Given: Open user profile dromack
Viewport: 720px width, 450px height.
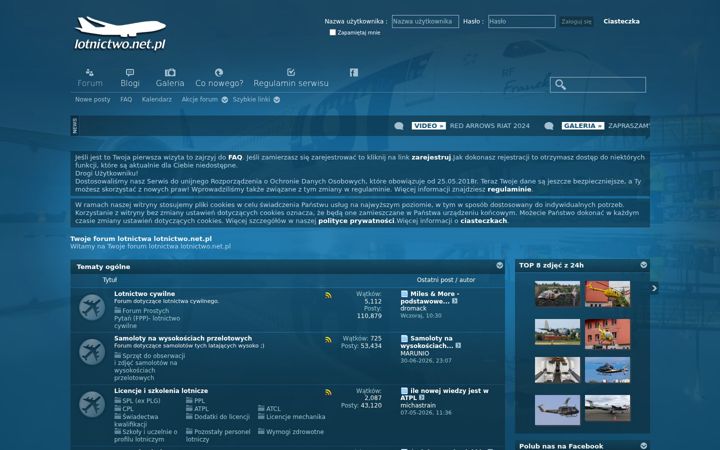Looking at the screenshot, I should tap(413, 309).
